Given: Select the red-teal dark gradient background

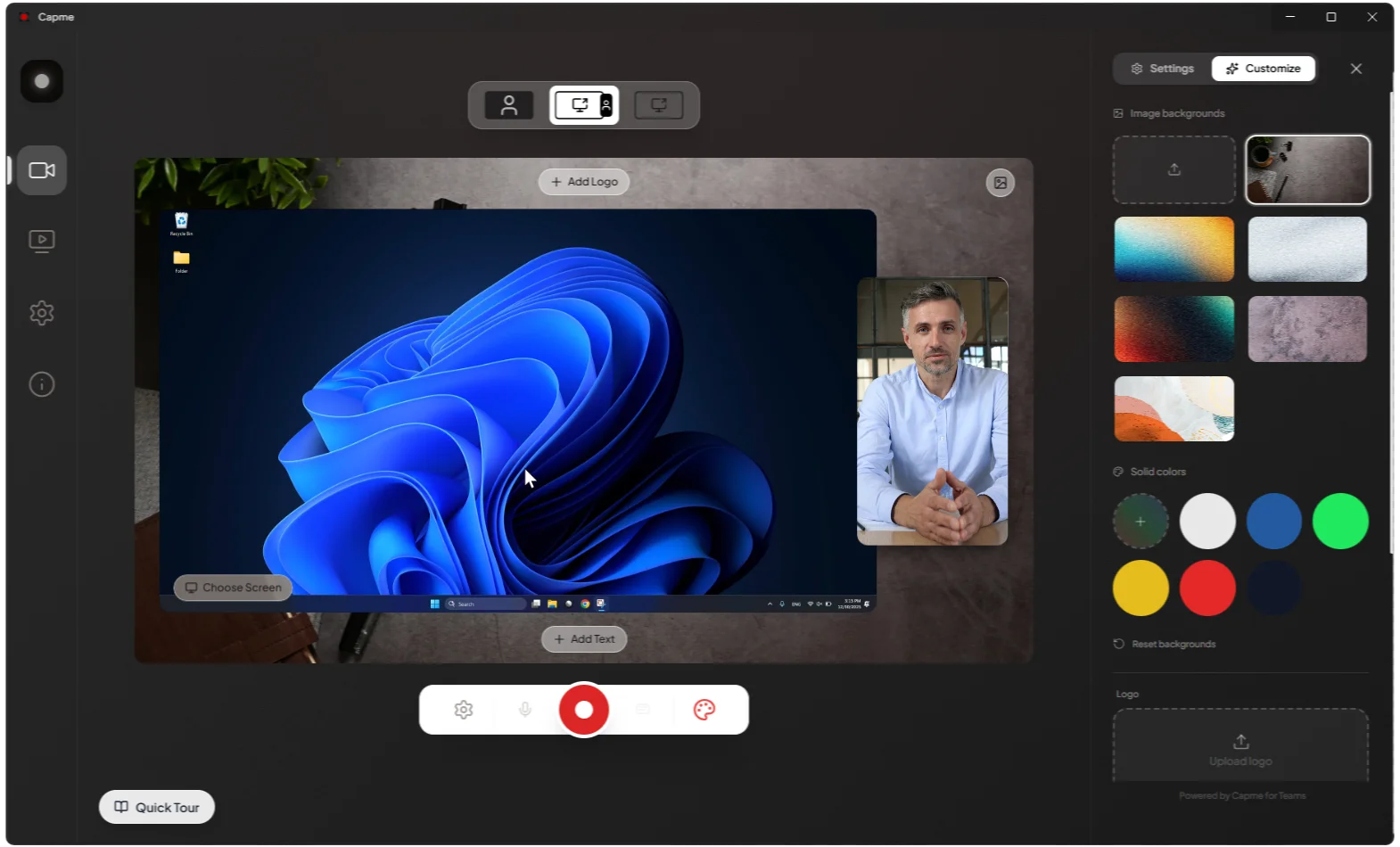Looking at the screenshot, I should click(x=1174, y=329).
